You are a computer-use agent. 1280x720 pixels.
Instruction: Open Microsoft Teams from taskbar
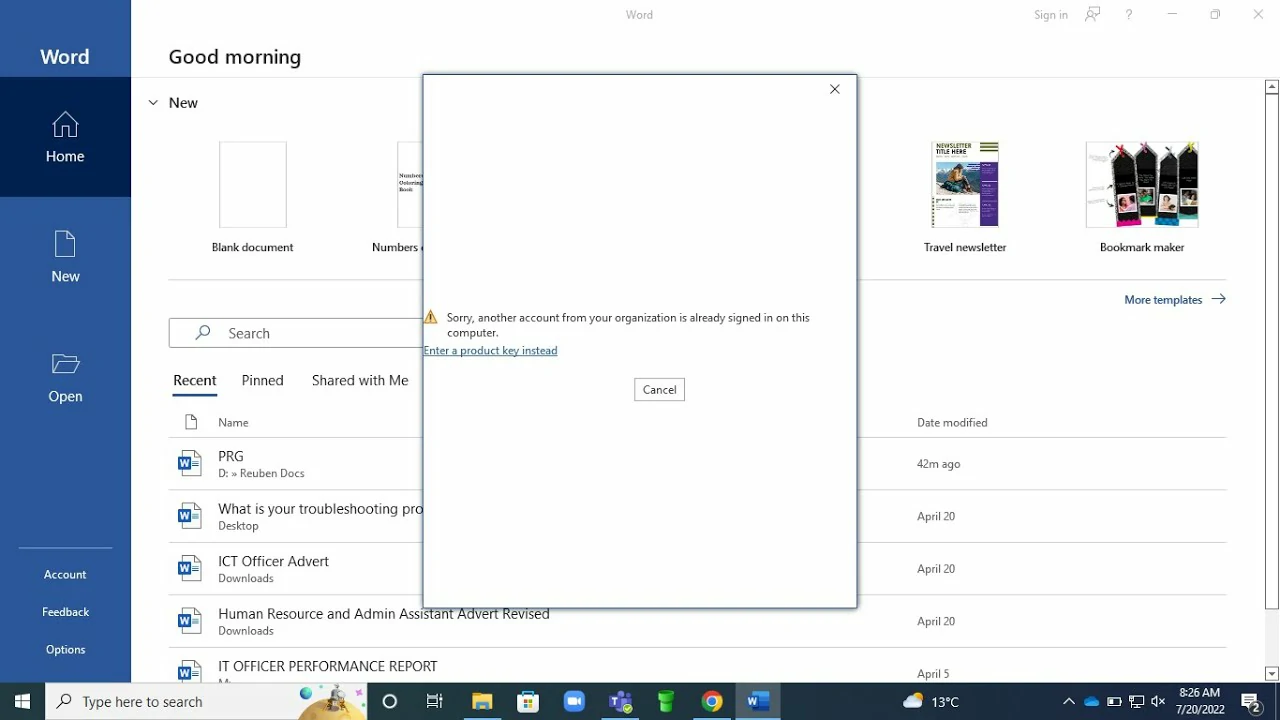620,701
